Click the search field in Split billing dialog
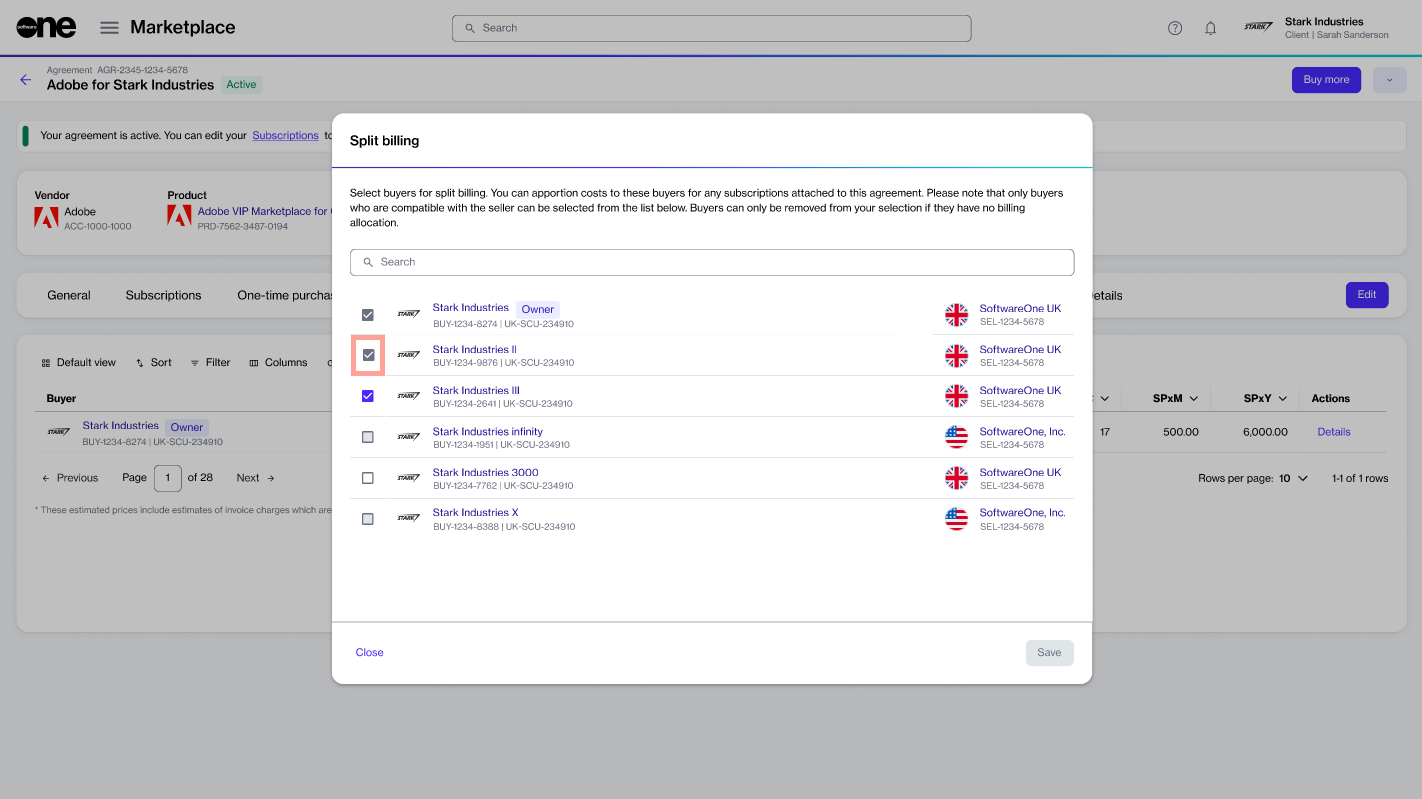The image size is (1422, 799). [712, 262]
